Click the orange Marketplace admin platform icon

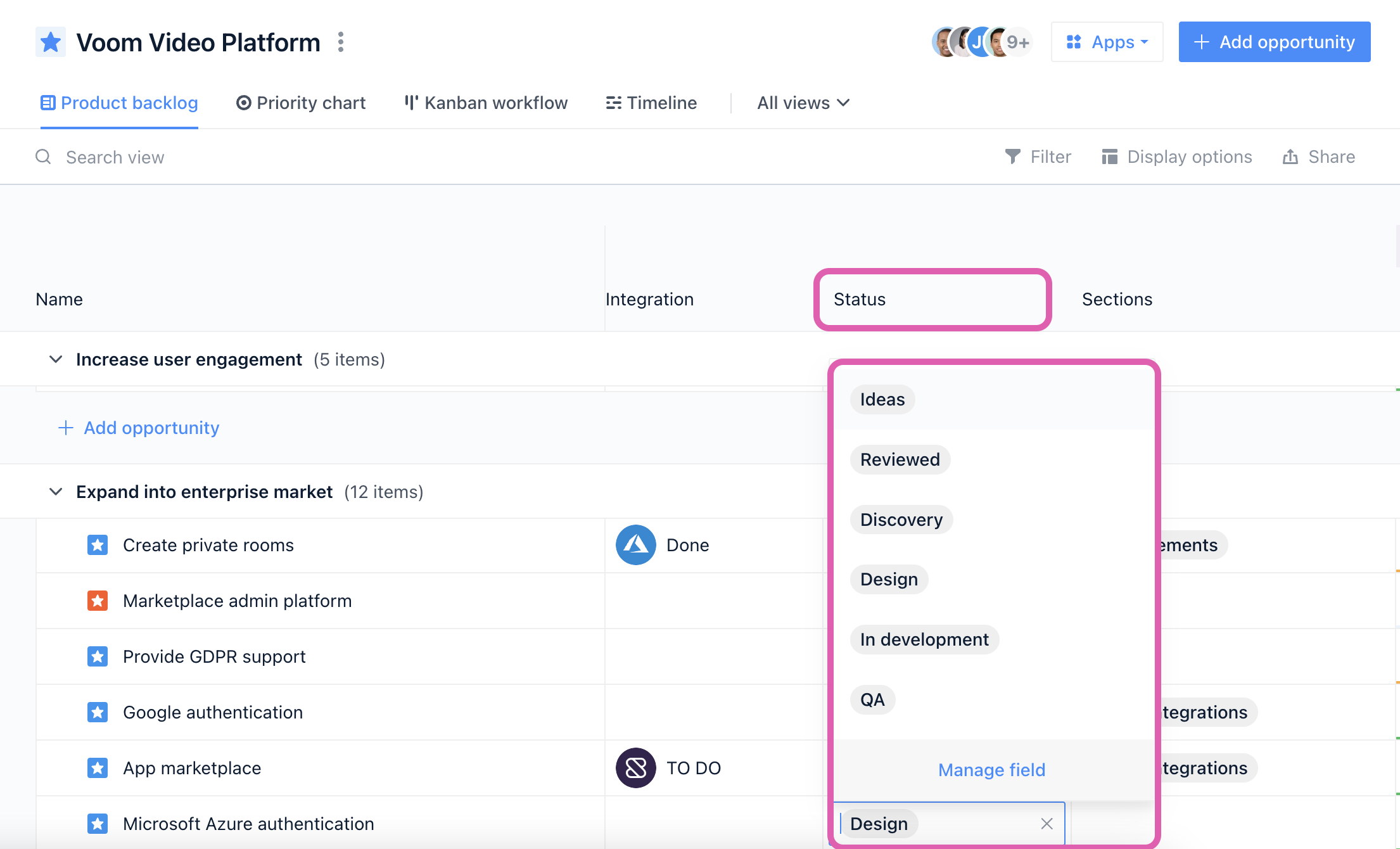pos(98,601)
